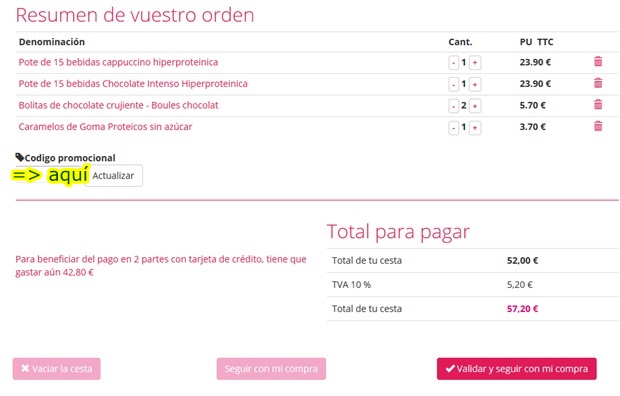Screen dimensions: 620x396
Task: Open Caramelos de Goma Proteicos sin azúcar link
Action: 105,127
